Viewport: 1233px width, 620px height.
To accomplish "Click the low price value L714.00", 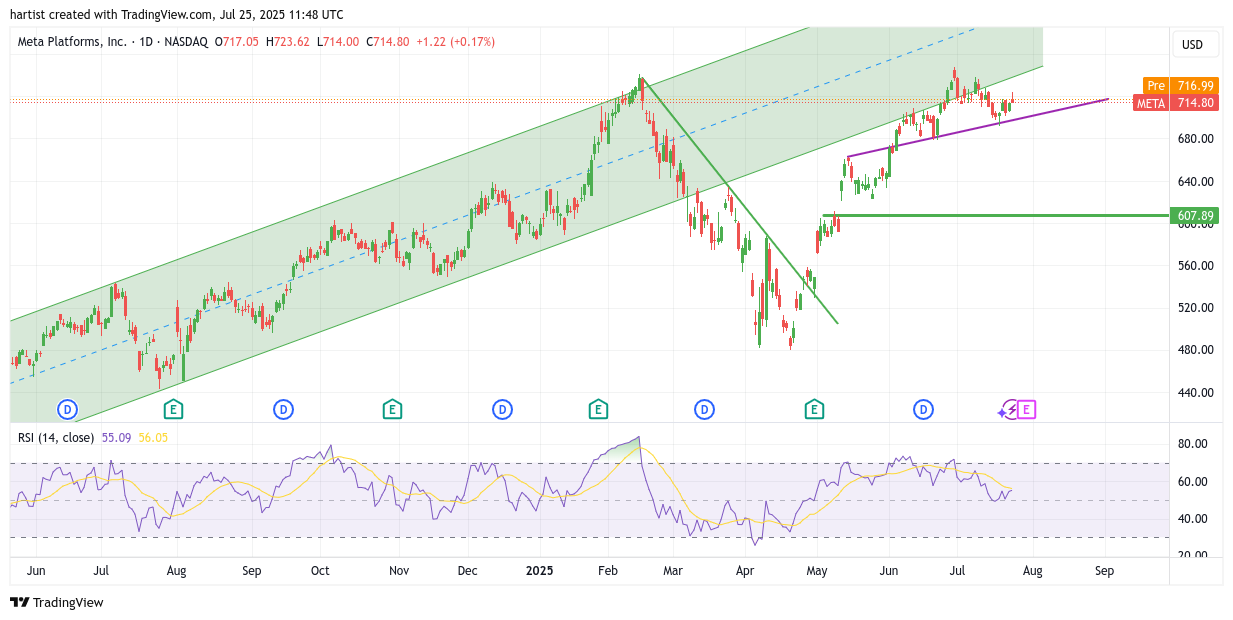I will tap(338, 42).
